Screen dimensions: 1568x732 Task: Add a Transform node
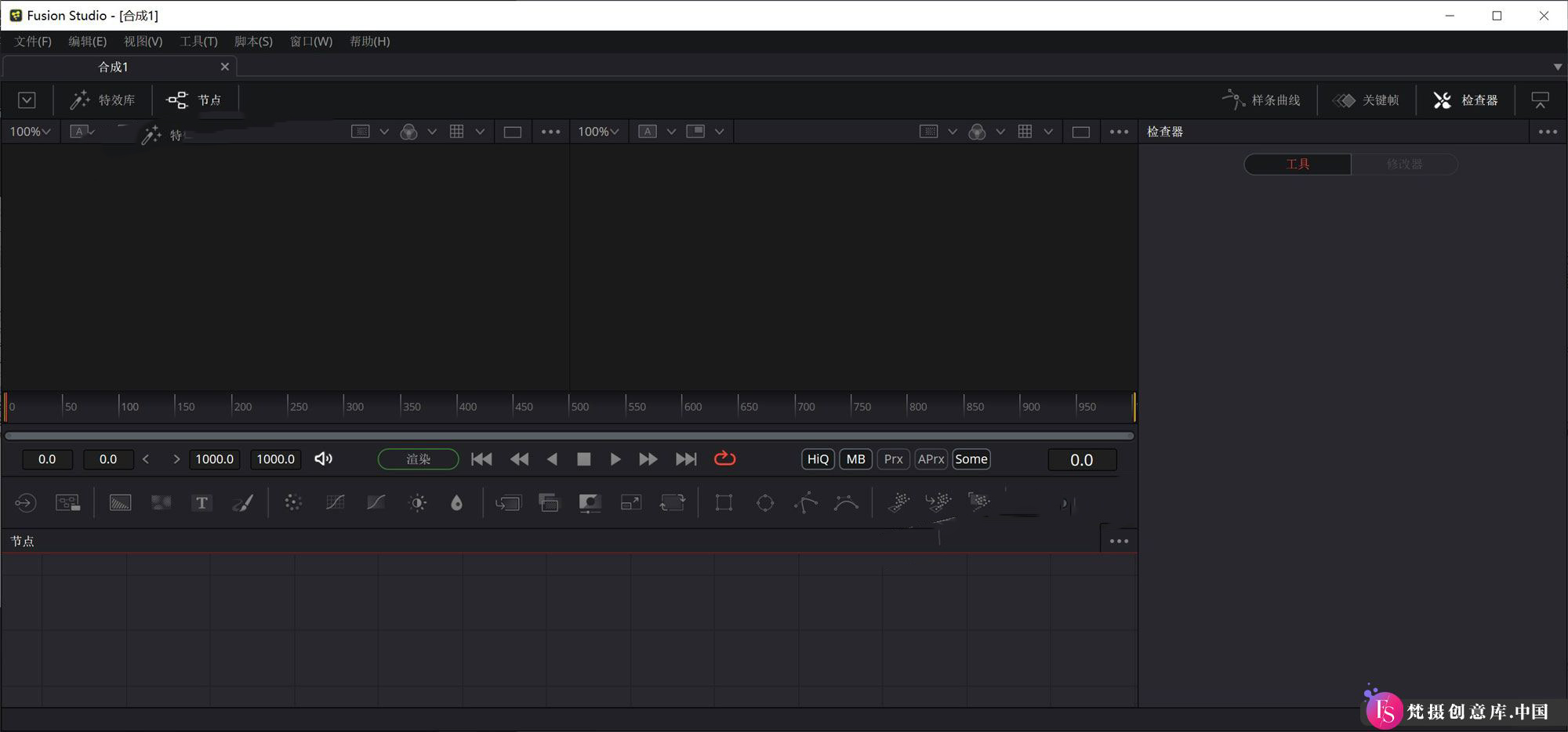point(673,503)
